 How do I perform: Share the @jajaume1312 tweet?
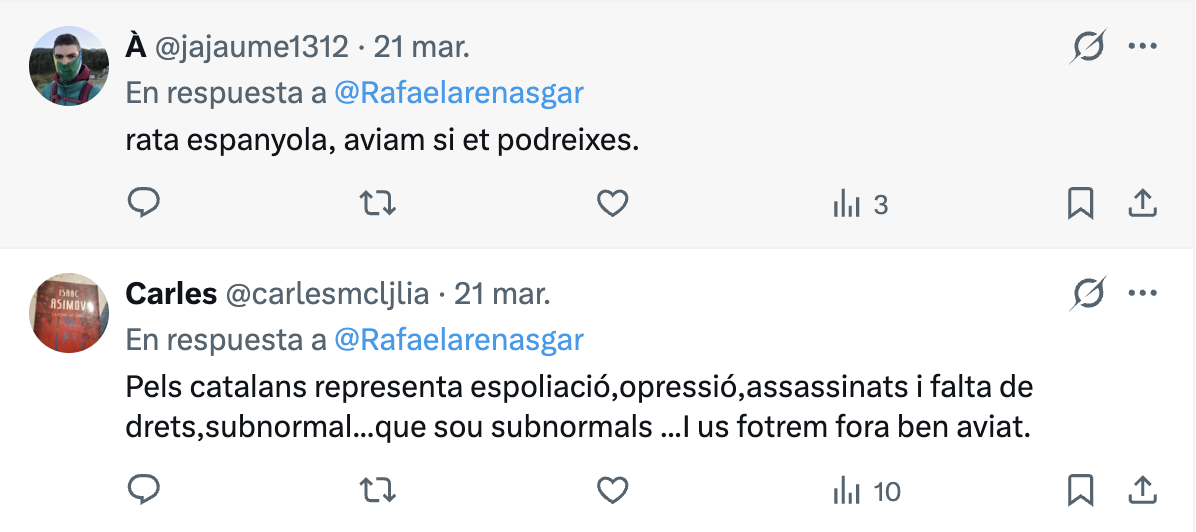[1142, 204]
